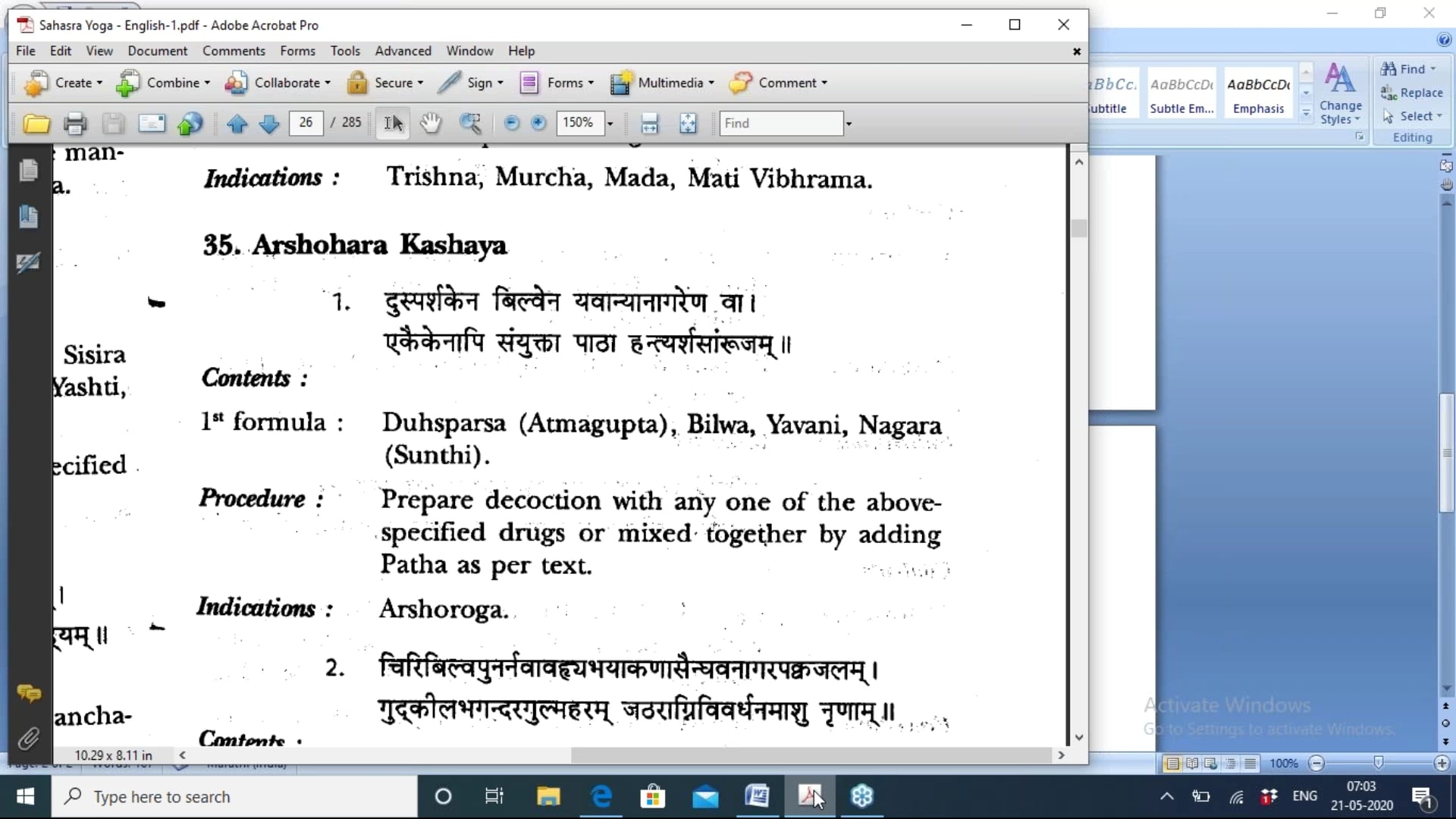This screenshot has height=819, width=1456.
Task: Click the Open file folder icon
Action: pos(36,124)
